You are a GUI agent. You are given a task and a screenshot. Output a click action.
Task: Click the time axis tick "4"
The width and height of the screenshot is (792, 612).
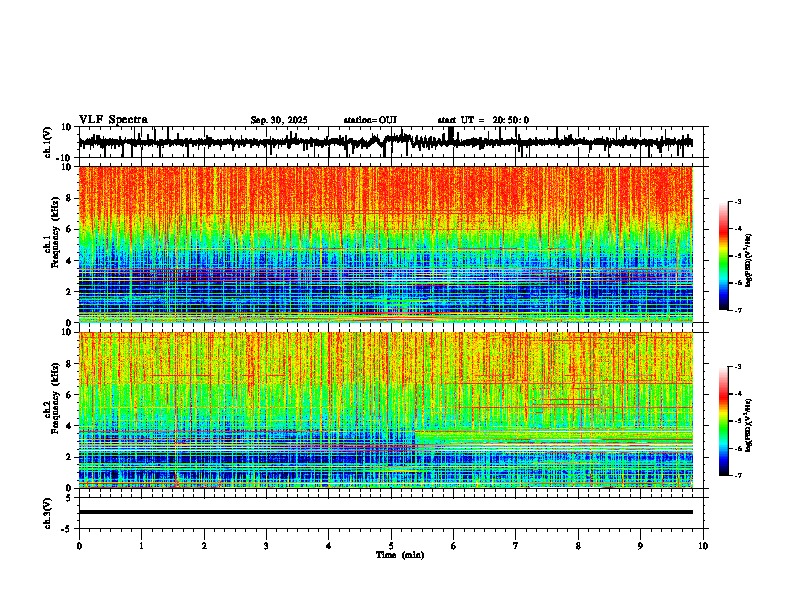(329, 546)
